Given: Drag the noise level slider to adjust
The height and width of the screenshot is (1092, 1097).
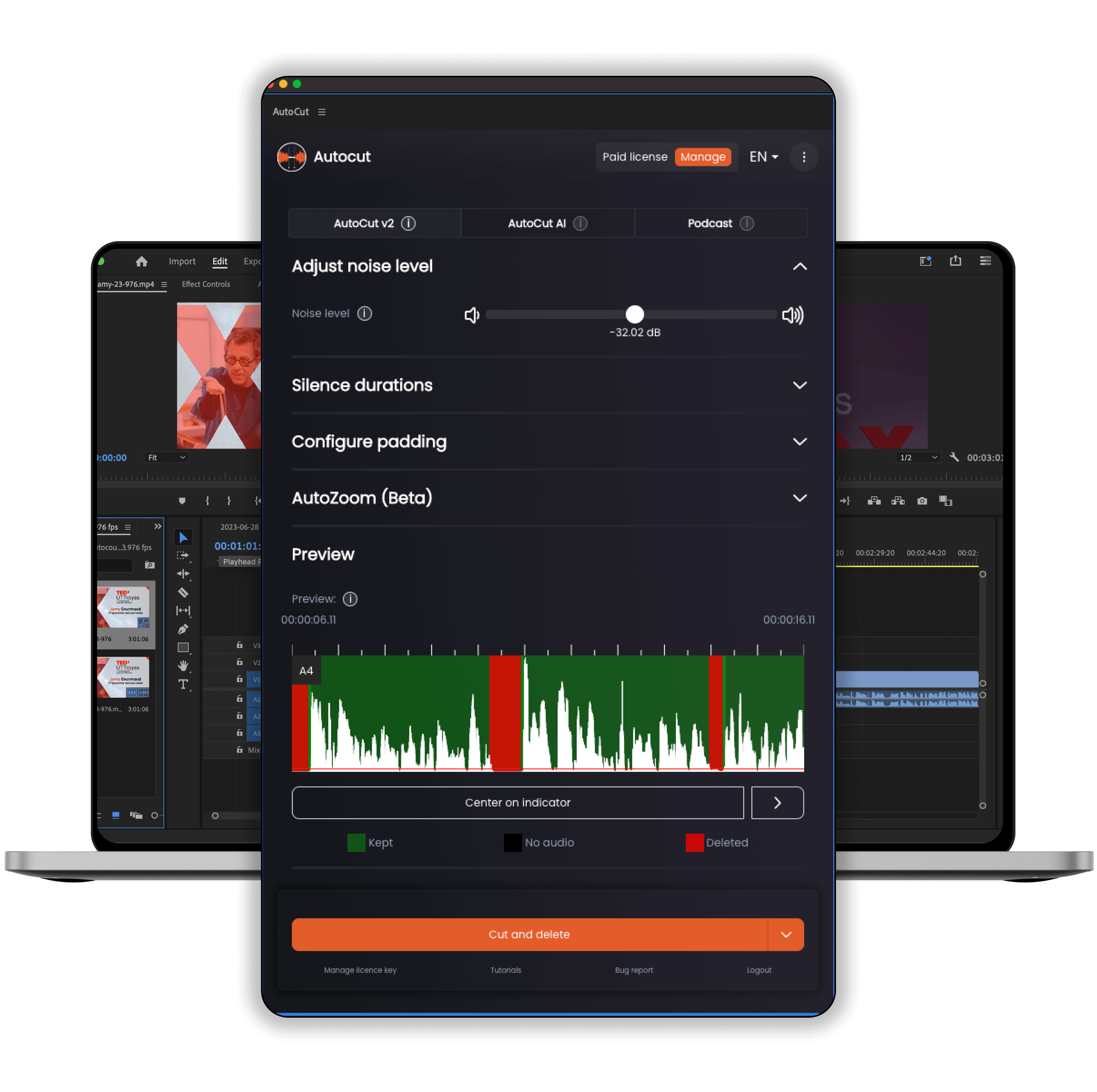Looking at the screenshot, I should pyautogui.click(x=634, y=314).
